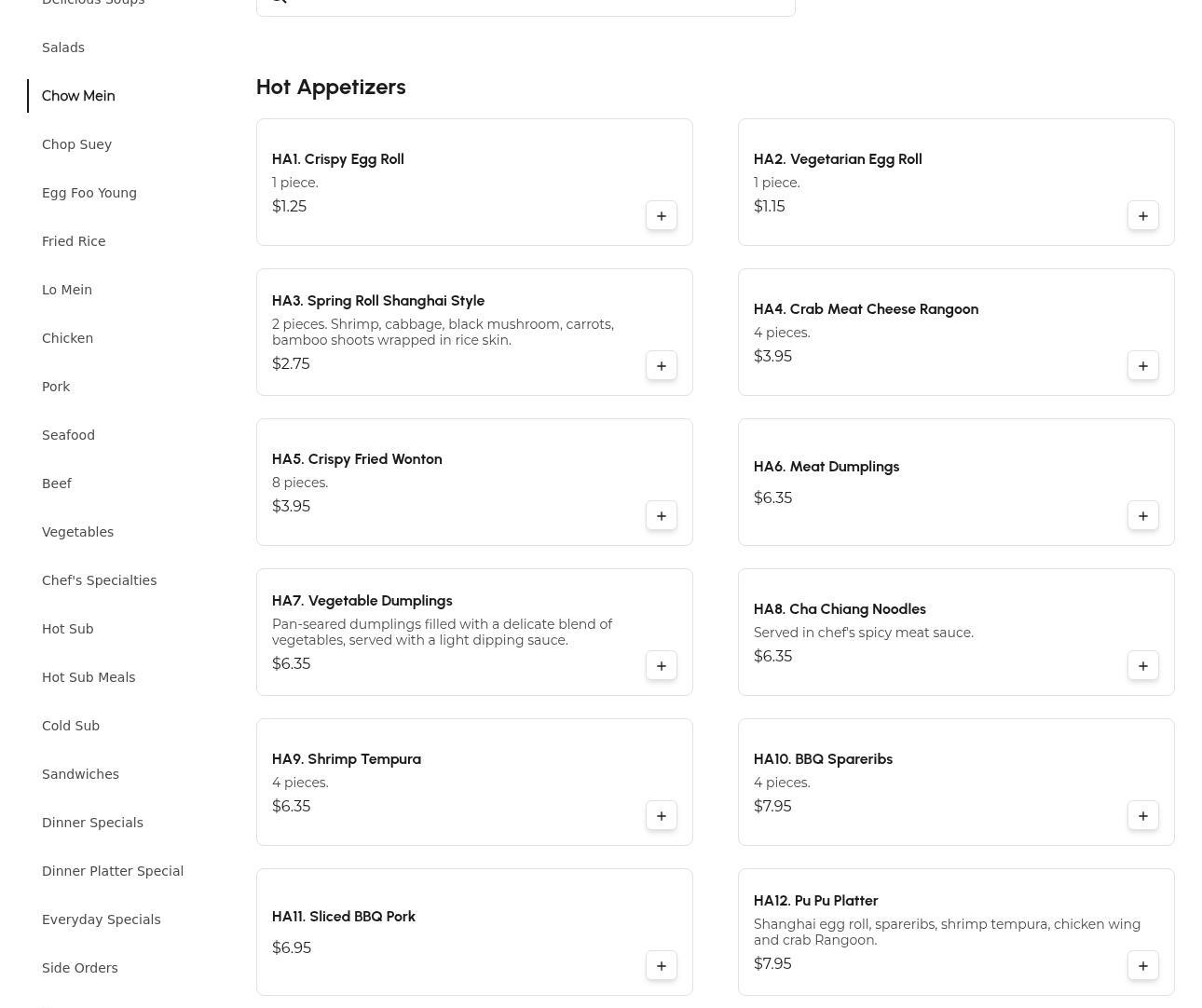
Task: Add HA1 Crispy Egg Roll to cart
Action: 661,216
